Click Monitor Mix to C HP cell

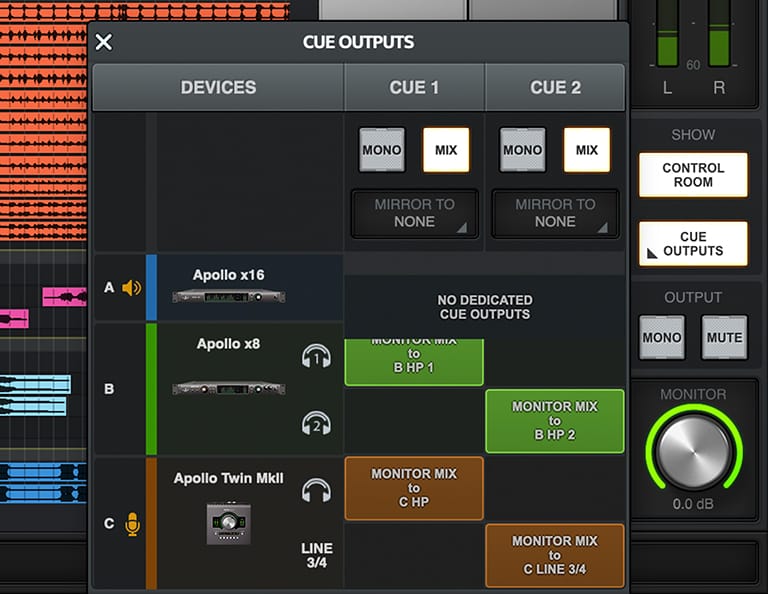pos(414,488)
